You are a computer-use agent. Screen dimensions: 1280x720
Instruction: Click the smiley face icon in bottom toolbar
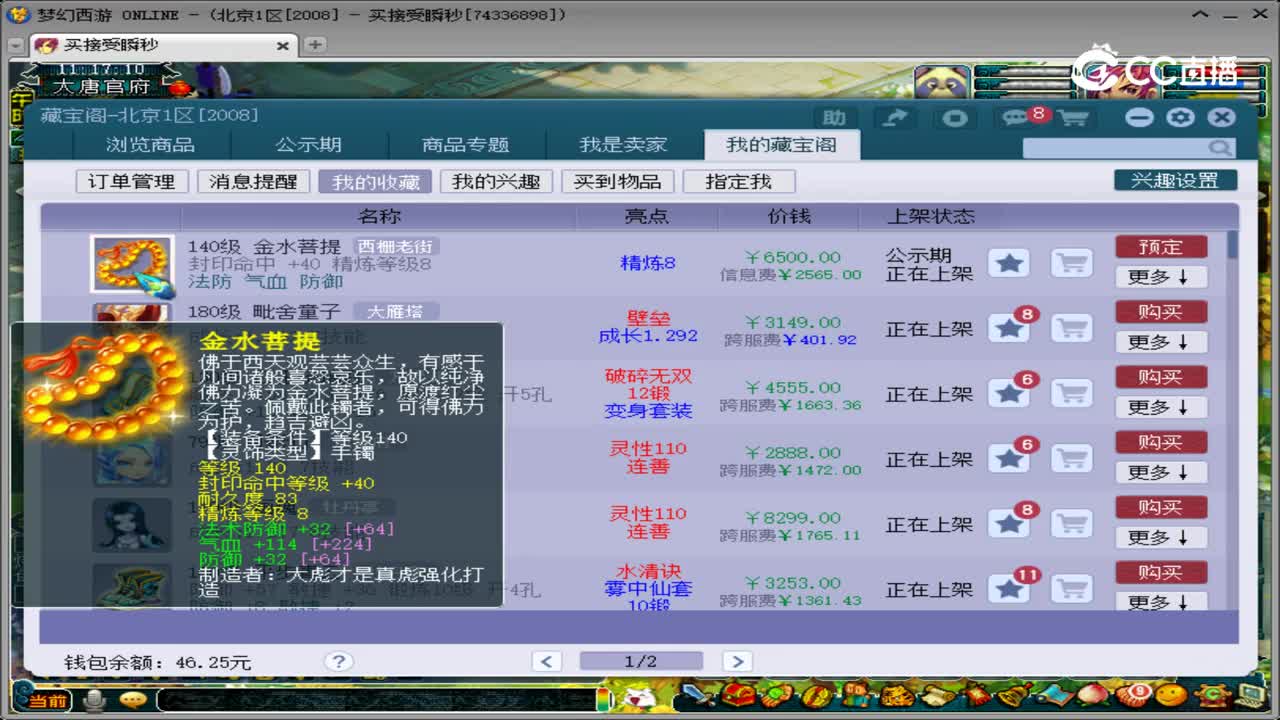[x=1171, y=695]
